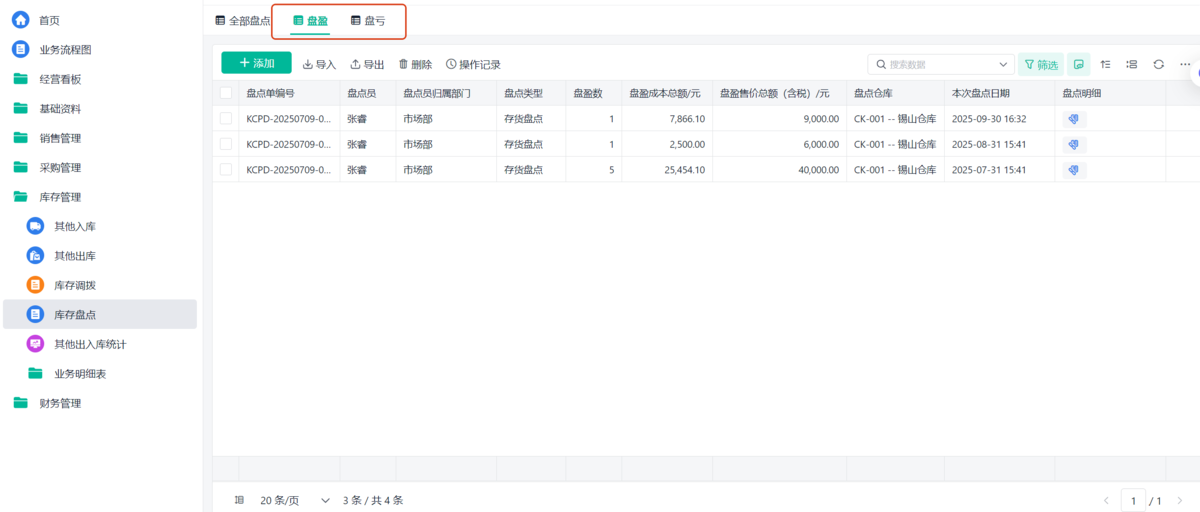Click the sticky-note view icon beside 筛选
1200x512 pixels.
1079,64
